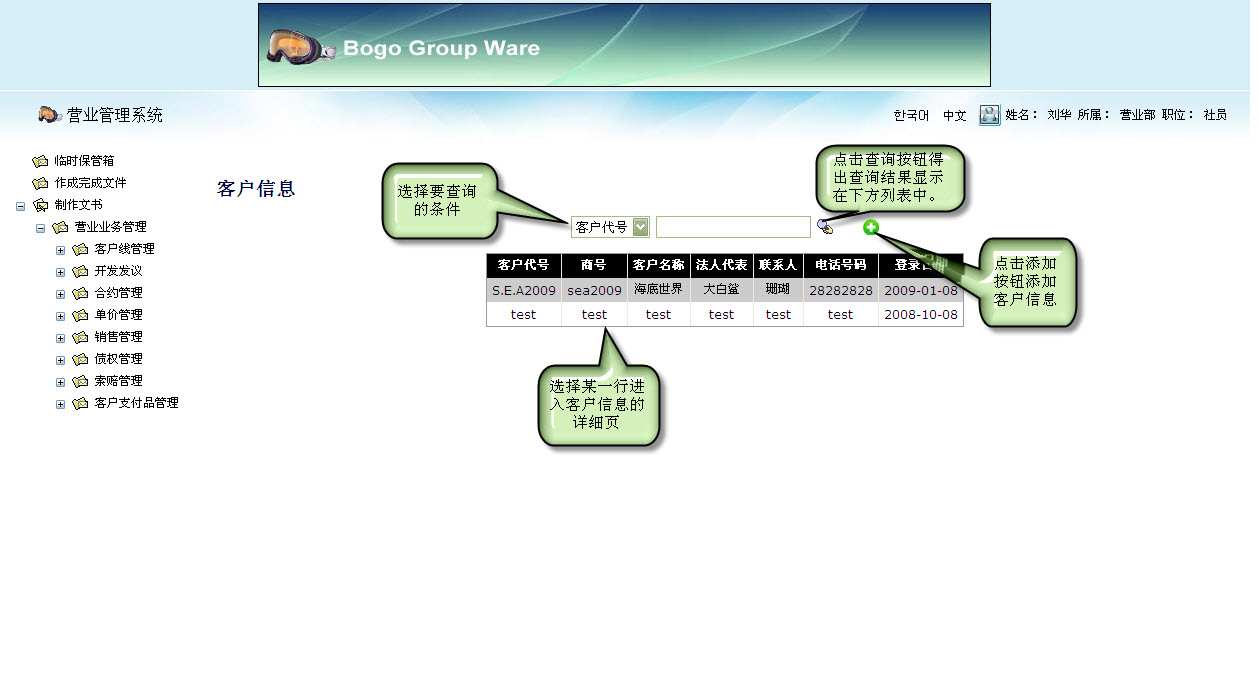Viewport: 1259px width, 692px height.
Task: Collapse the 制作文书 tree node
Action: tap(20, 206)
